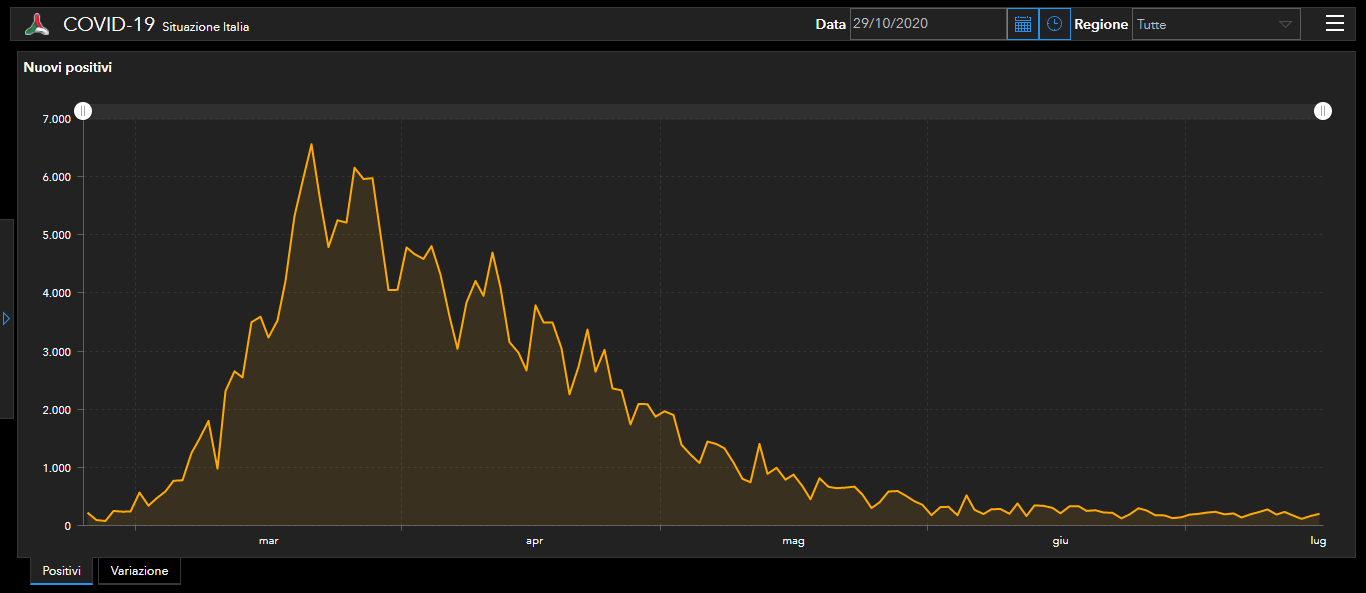Click the tricolor logo next to COVID-19
The width and height of the screenshot is (1366, 593).
click(37, 25)
